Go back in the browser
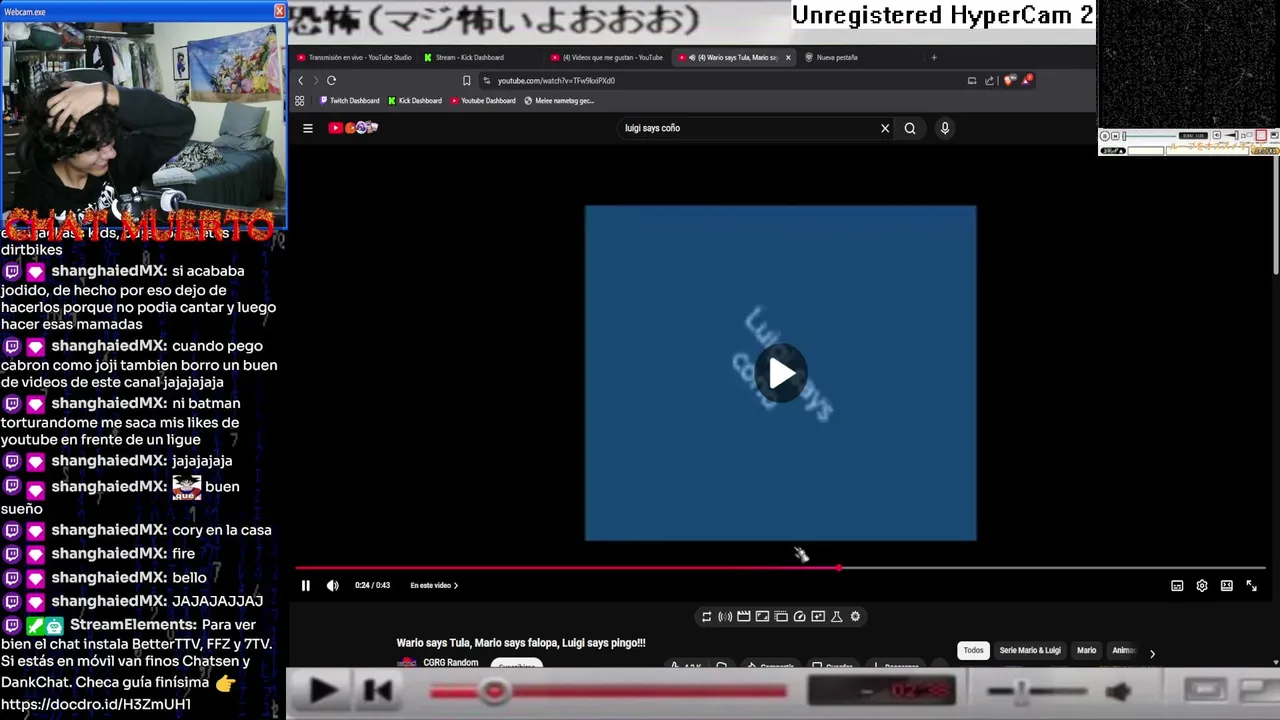The width and height of the screenshot is (1280, 720). click(x=300, y=81)
